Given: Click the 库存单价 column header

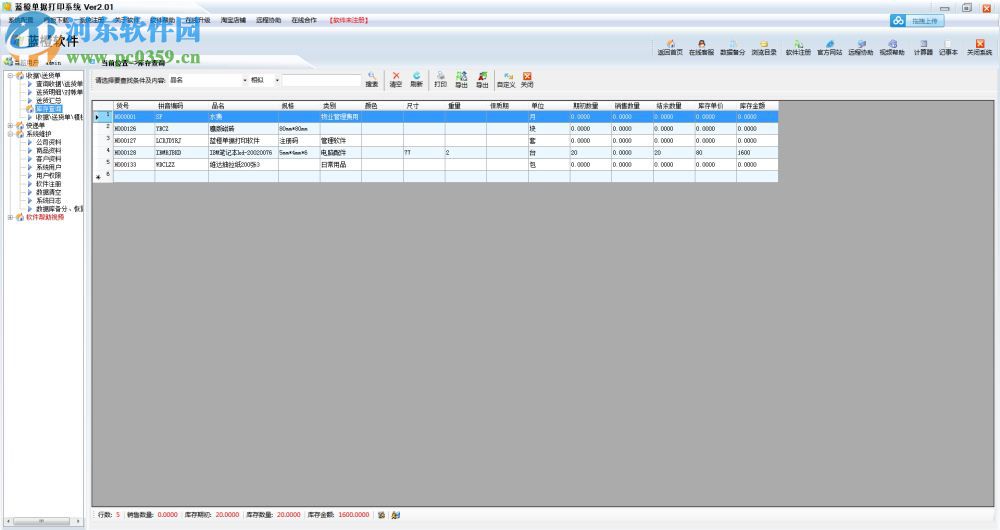Looking at the screenshot, I should point(716,106).
